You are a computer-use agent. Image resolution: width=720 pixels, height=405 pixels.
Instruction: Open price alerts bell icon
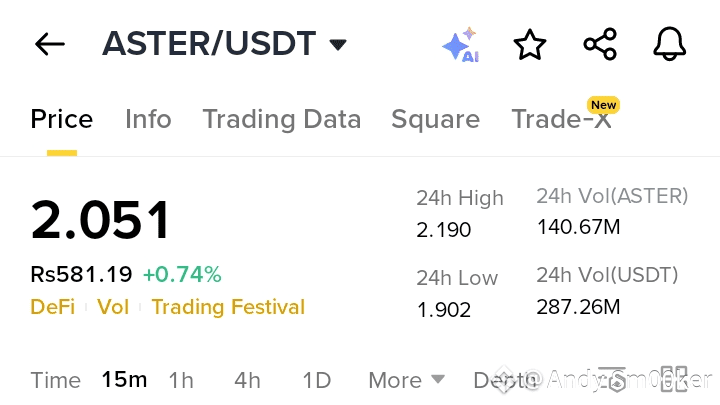click(670, 44)
